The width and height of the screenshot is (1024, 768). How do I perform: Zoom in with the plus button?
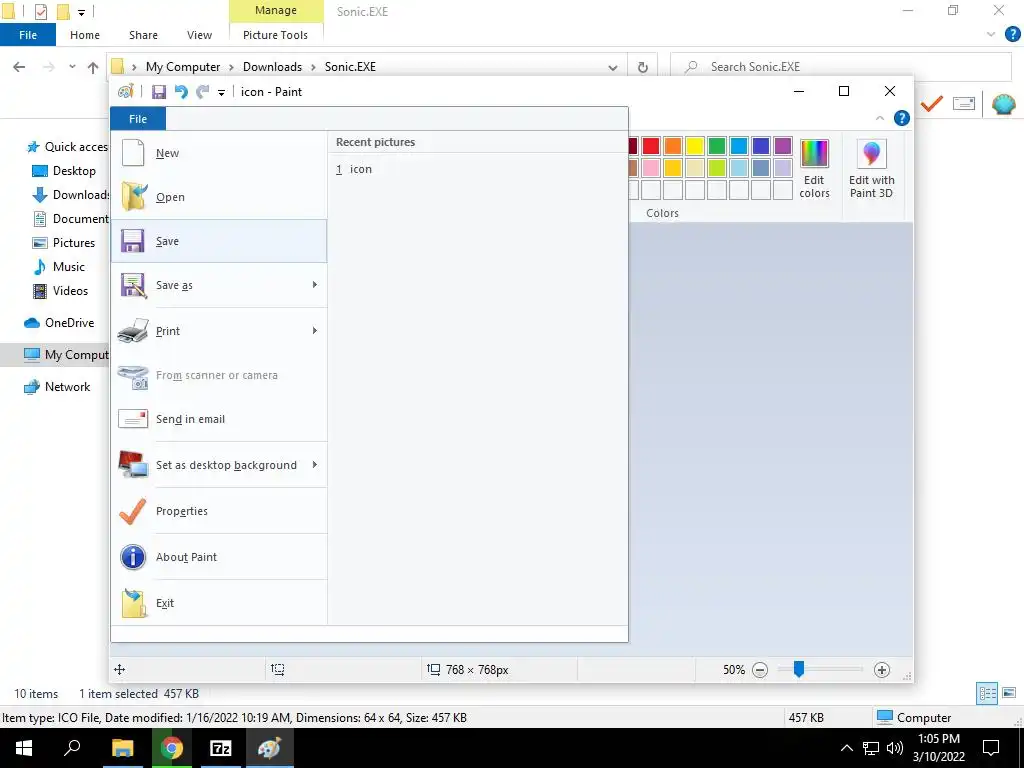(882, 670)
